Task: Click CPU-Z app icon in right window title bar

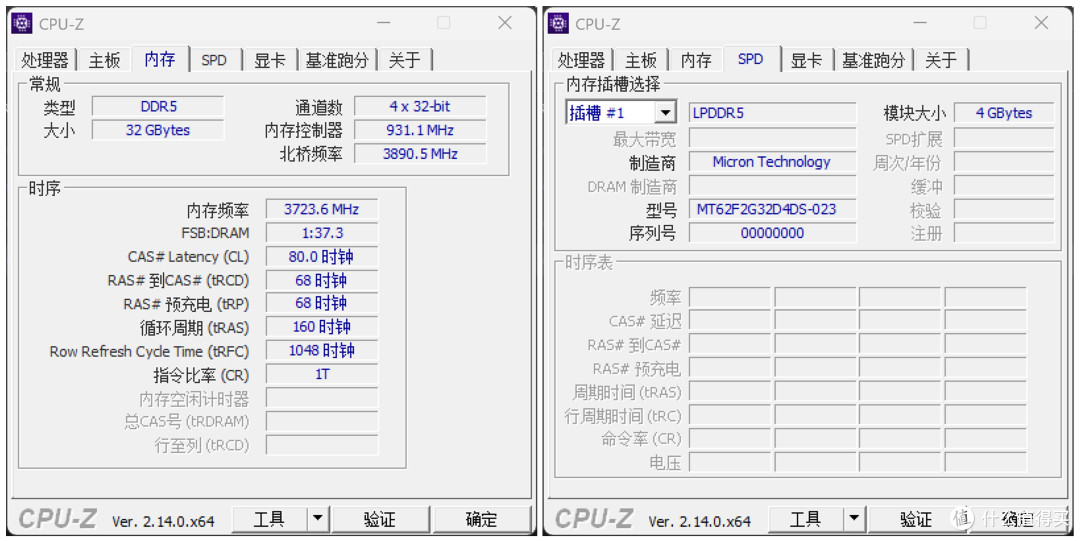Action: click(x=559, y=23)
